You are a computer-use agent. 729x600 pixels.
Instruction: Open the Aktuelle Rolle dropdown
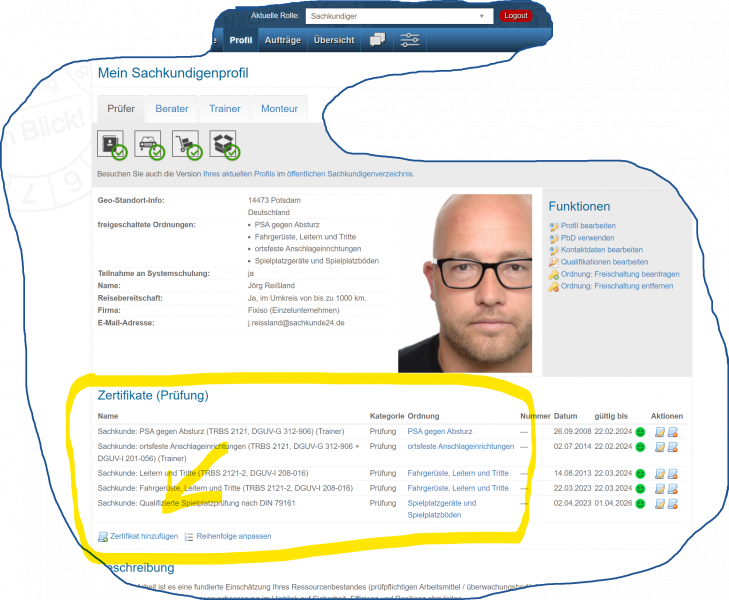398,16
